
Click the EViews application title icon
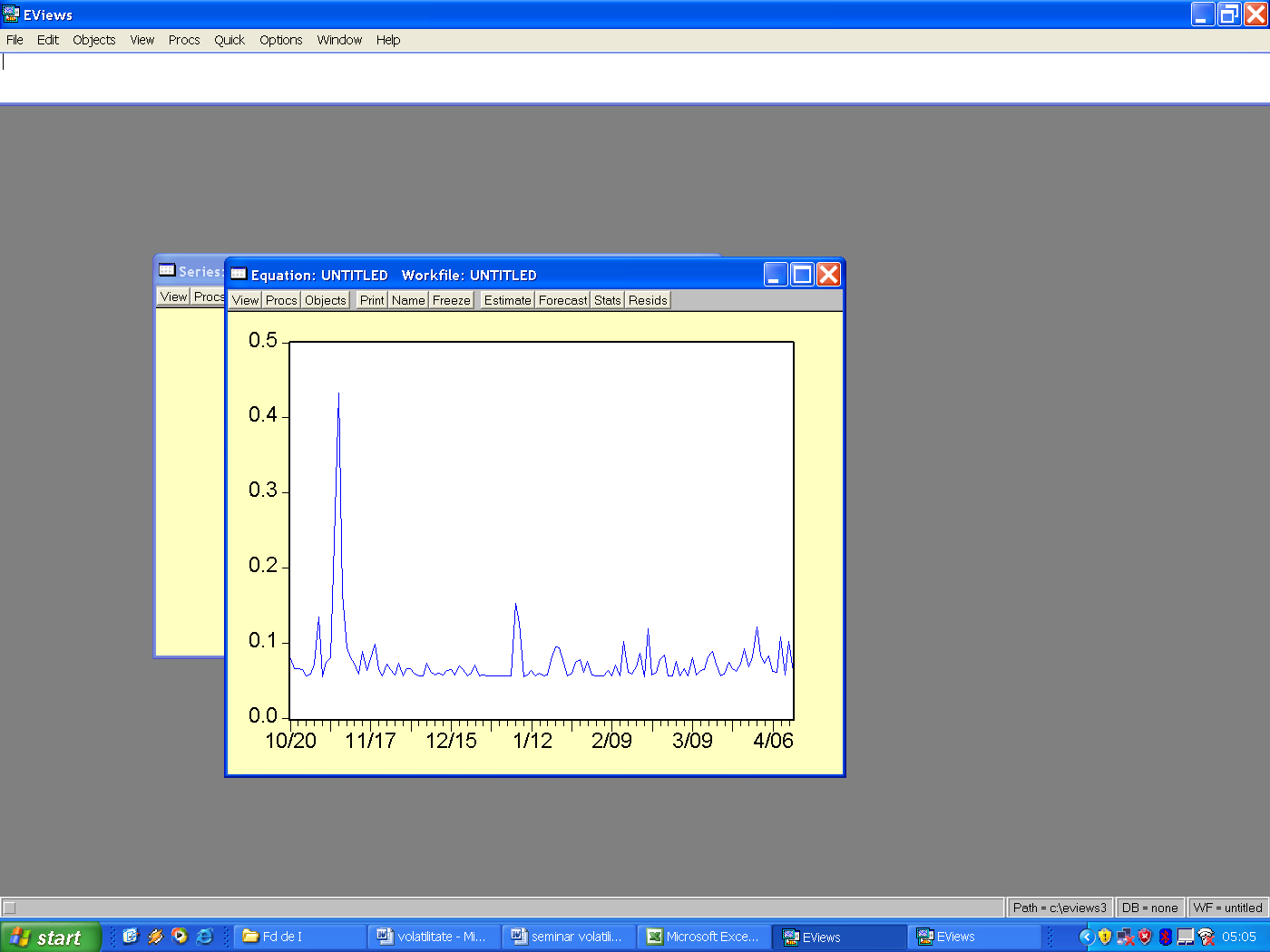(x=11, y=15)
